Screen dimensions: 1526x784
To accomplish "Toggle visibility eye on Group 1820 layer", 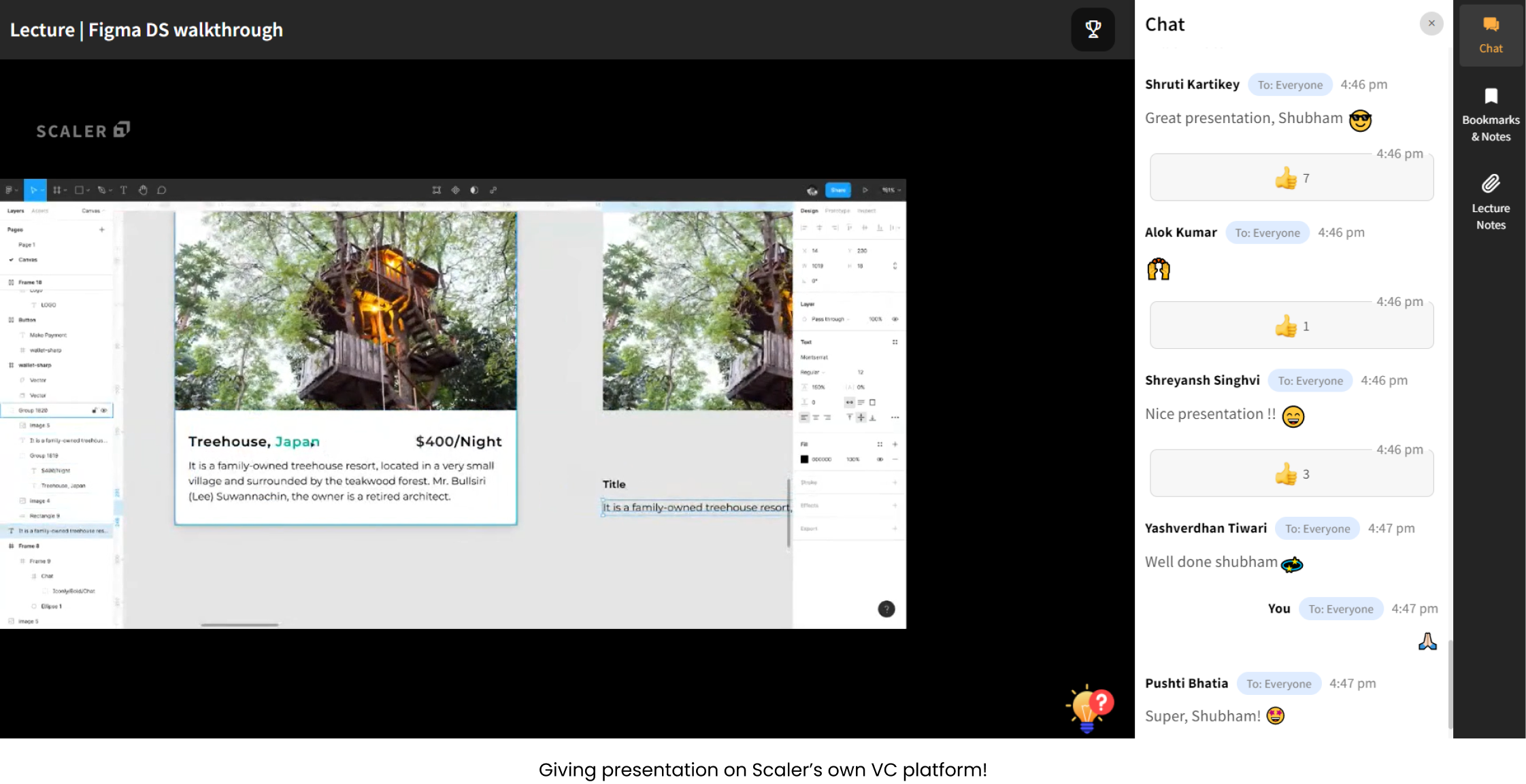I will [x=104, y=410].
